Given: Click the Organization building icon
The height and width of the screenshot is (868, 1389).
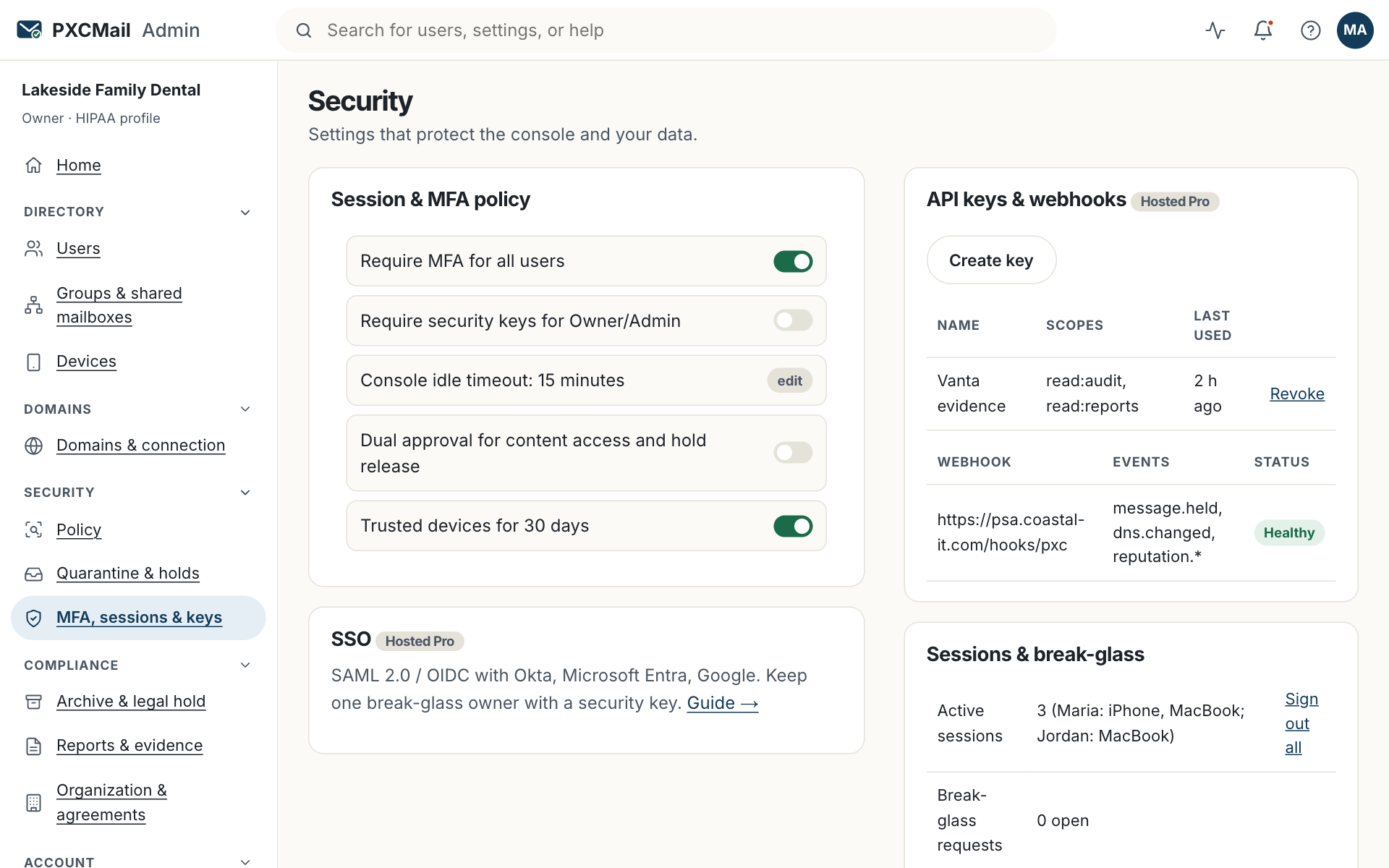Looking at the screenshot, I should (34, 802).
